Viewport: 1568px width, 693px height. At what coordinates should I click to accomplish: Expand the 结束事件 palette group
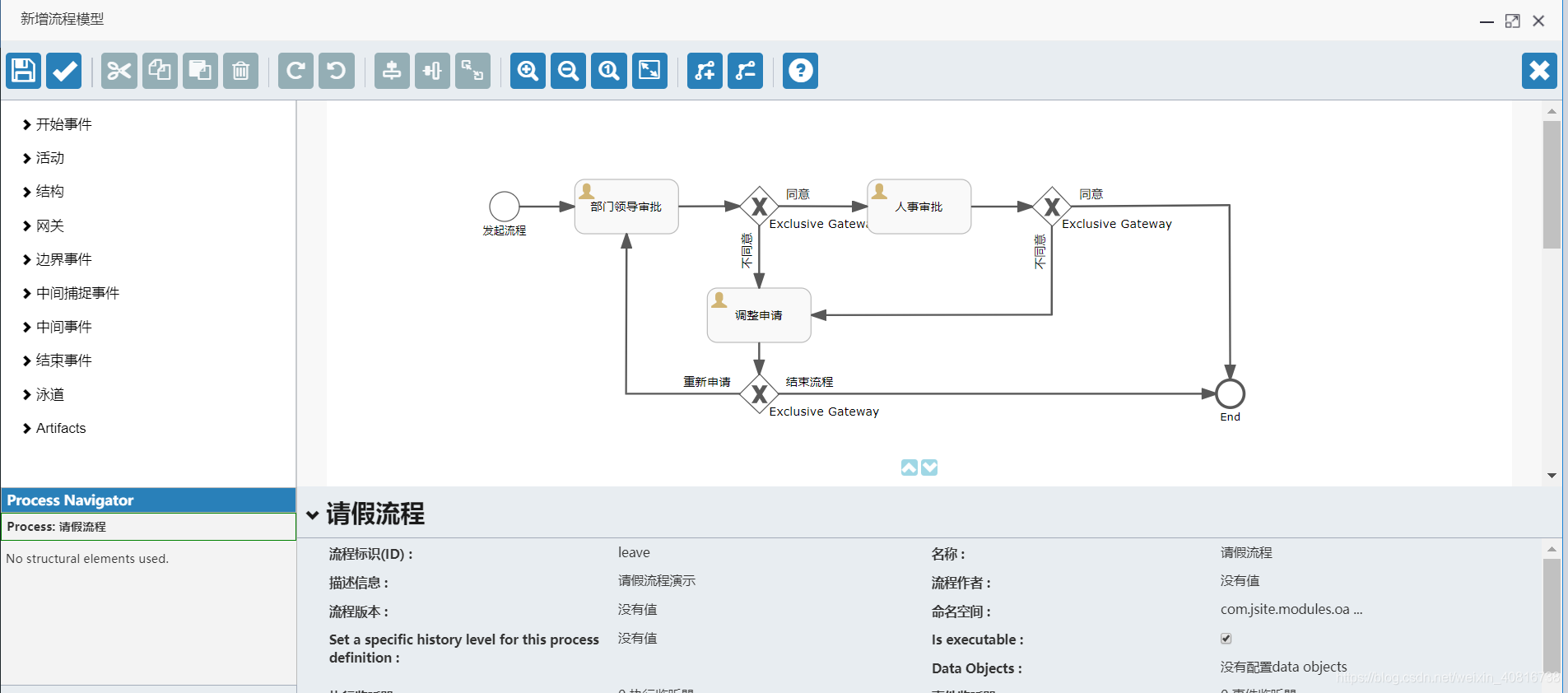pos(57,360)
